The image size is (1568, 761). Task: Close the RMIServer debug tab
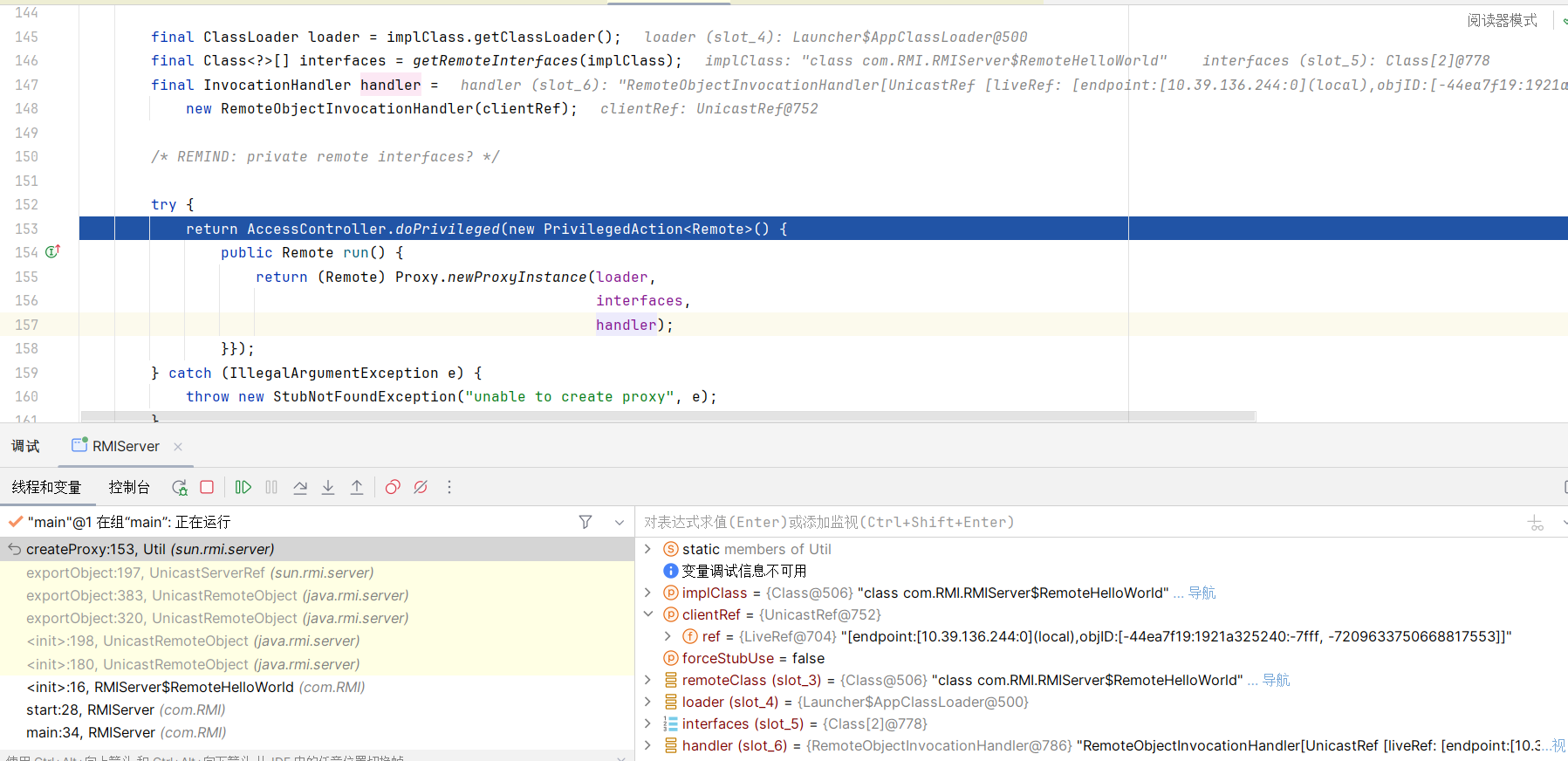point(178,446)
